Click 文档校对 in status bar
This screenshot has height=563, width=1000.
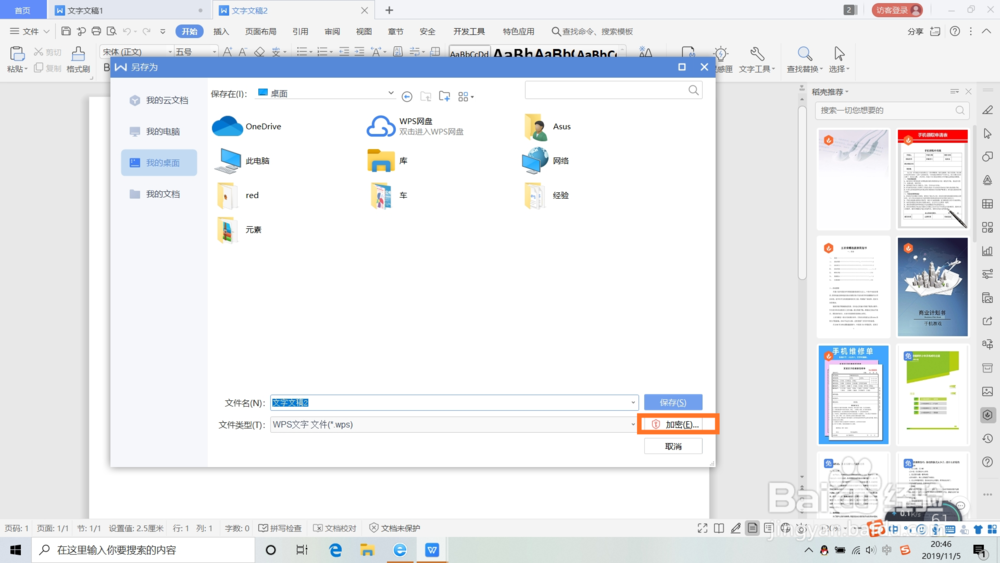(335, 528)
